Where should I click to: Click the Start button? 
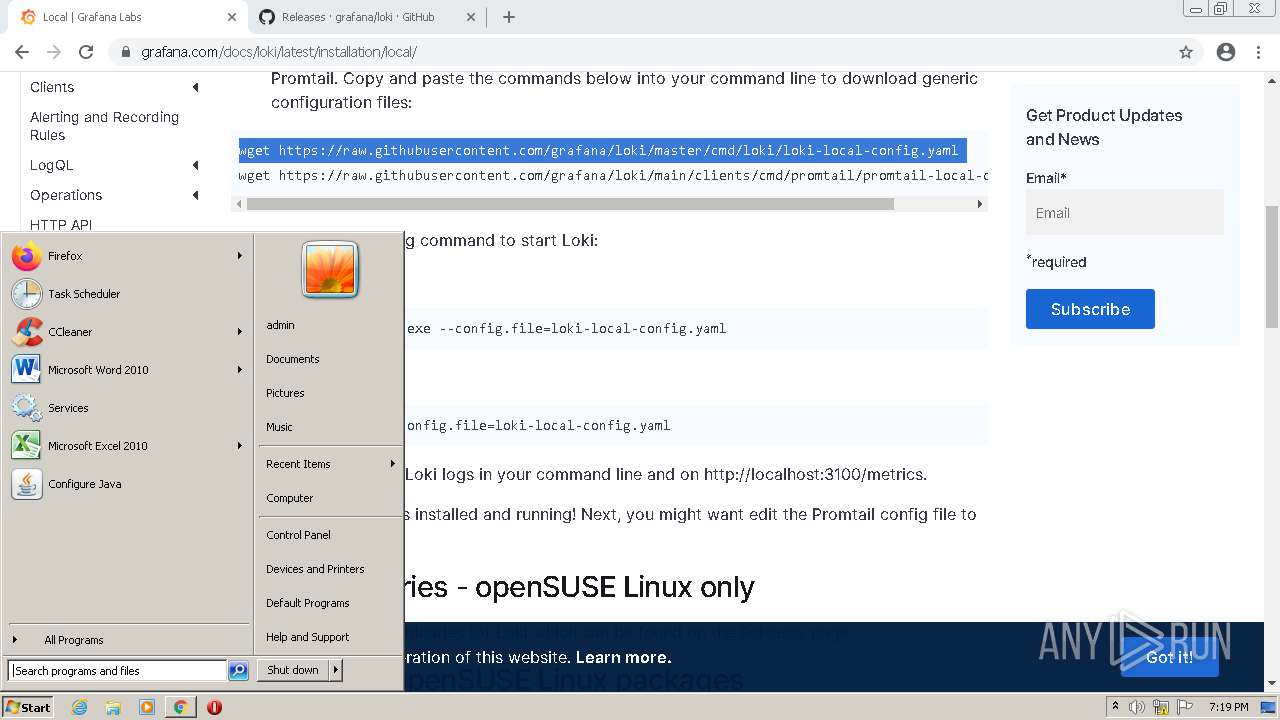28,707
